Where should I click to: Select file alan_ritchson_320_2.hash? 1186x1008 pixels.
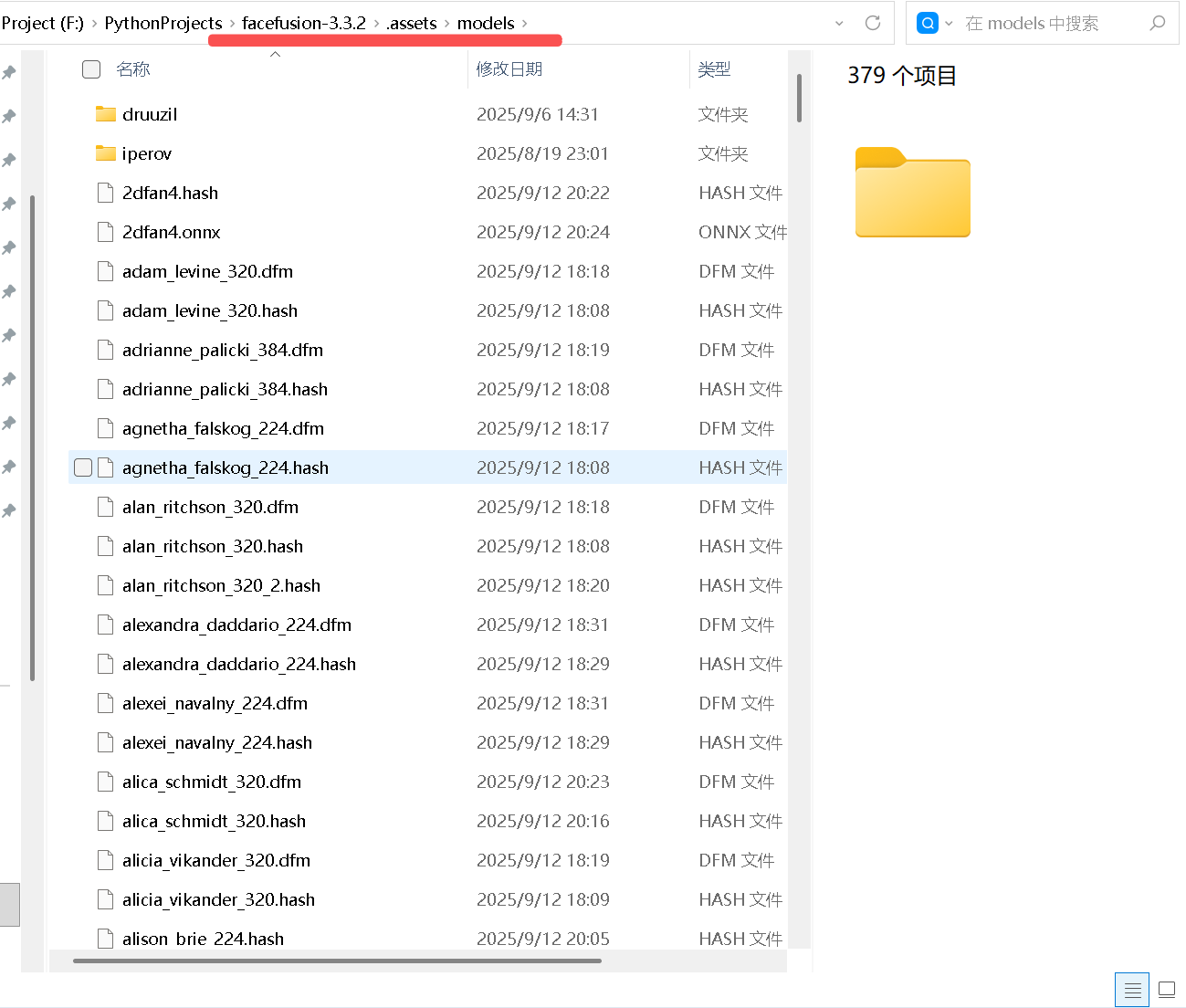pyautogui.click(x=221, y=585)
